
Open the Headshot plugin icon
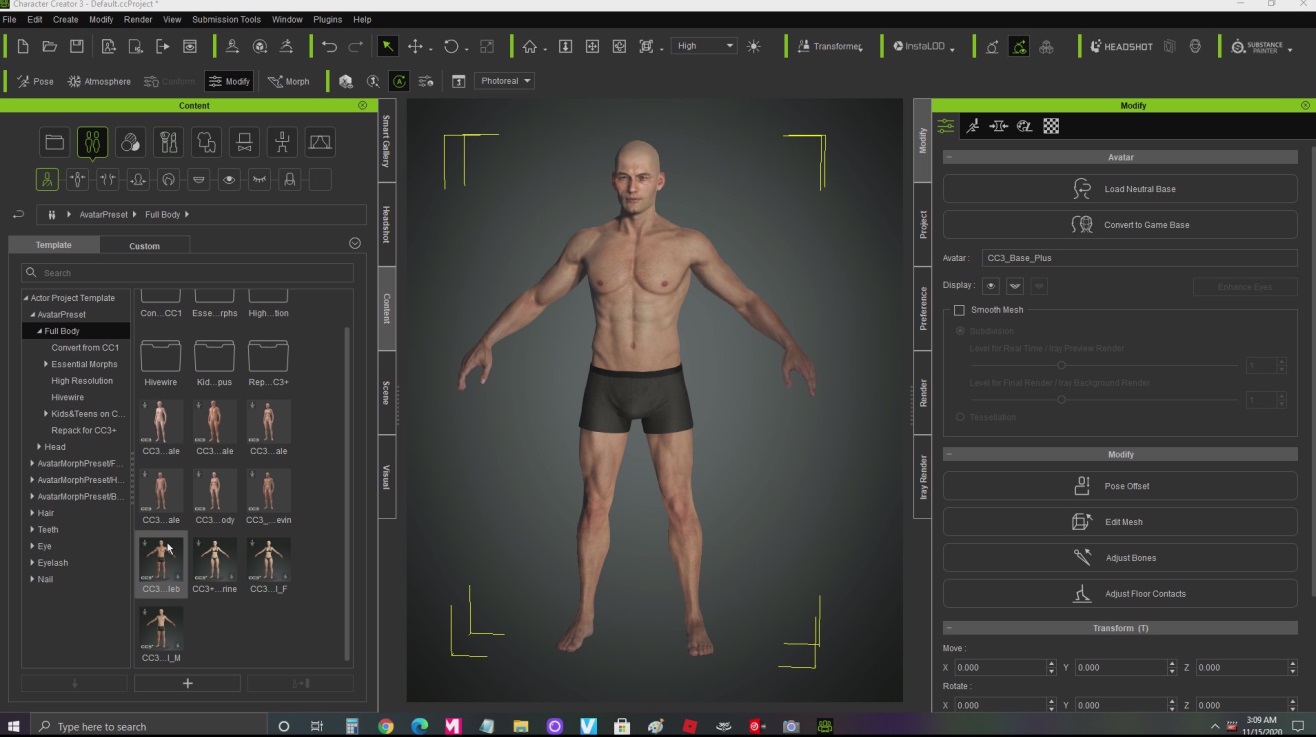coord(1121,46)
